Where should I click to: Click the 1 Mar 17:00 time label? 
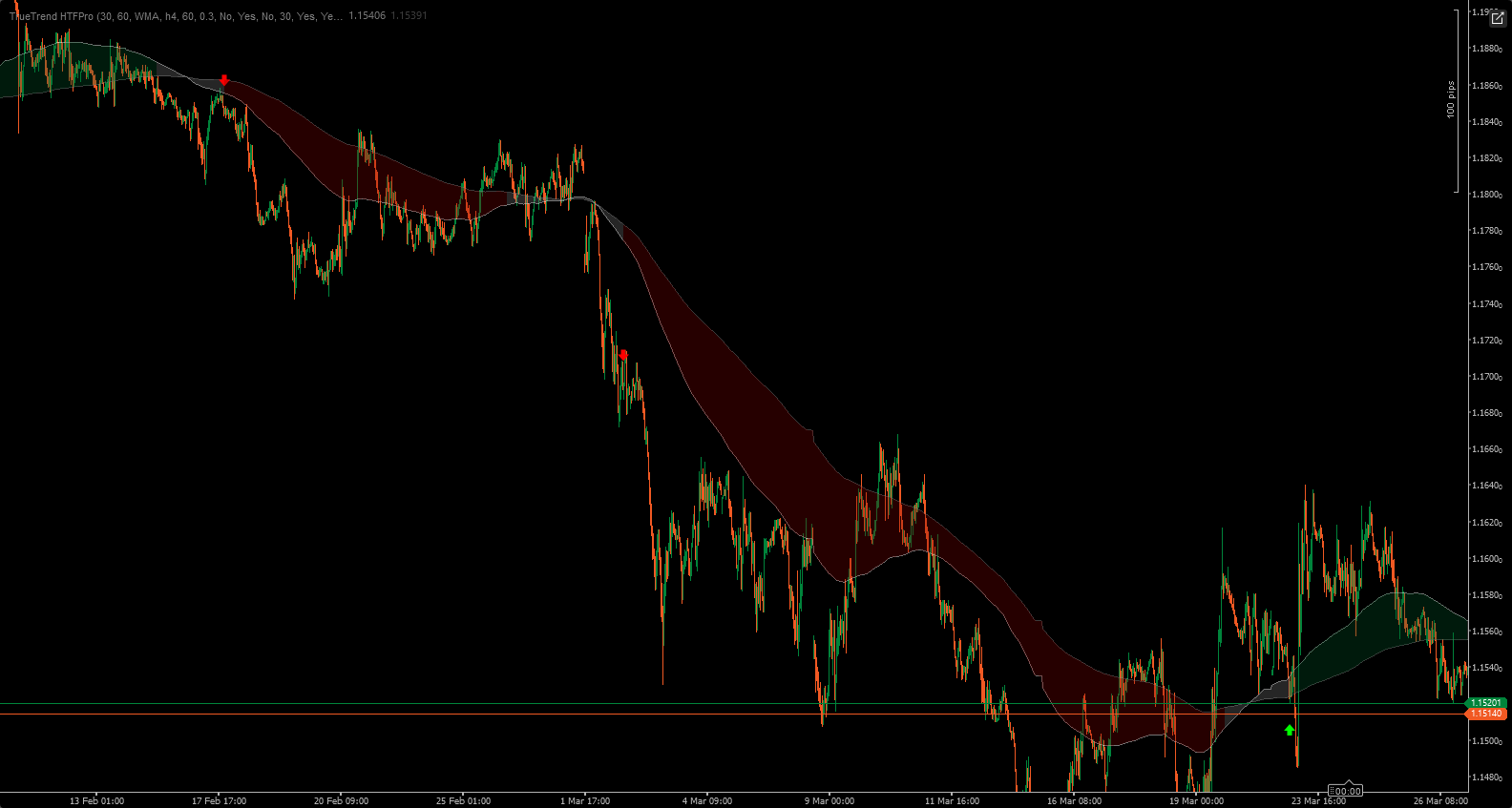[585, 800]
